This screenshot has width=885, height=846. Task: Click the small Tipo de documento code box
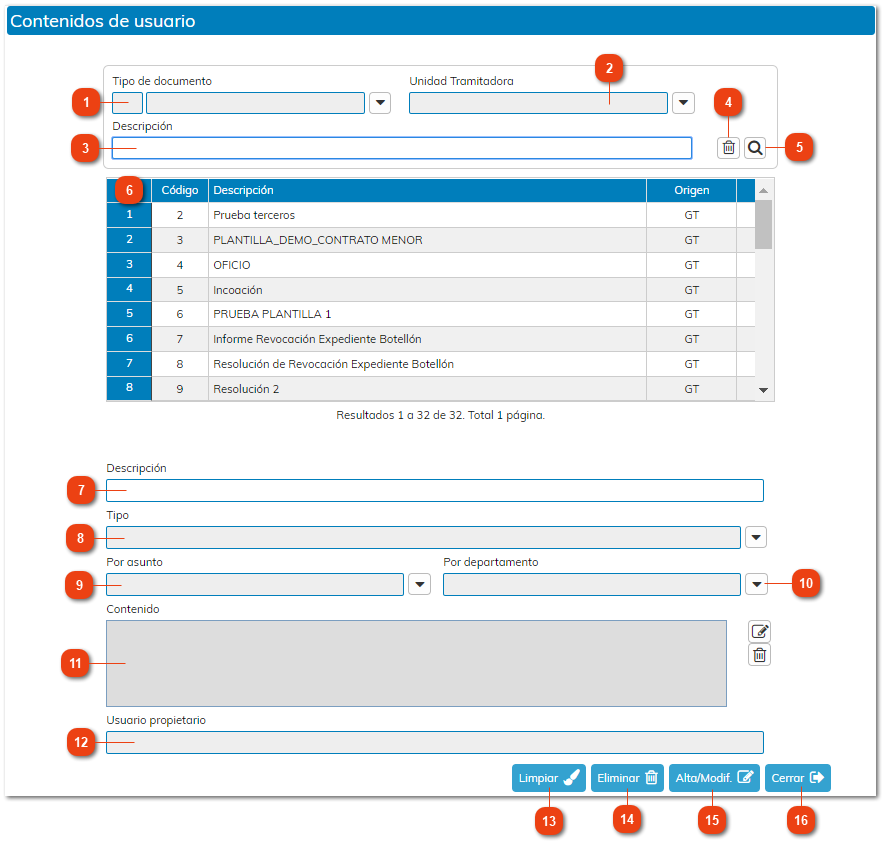[x=127, y=103]
